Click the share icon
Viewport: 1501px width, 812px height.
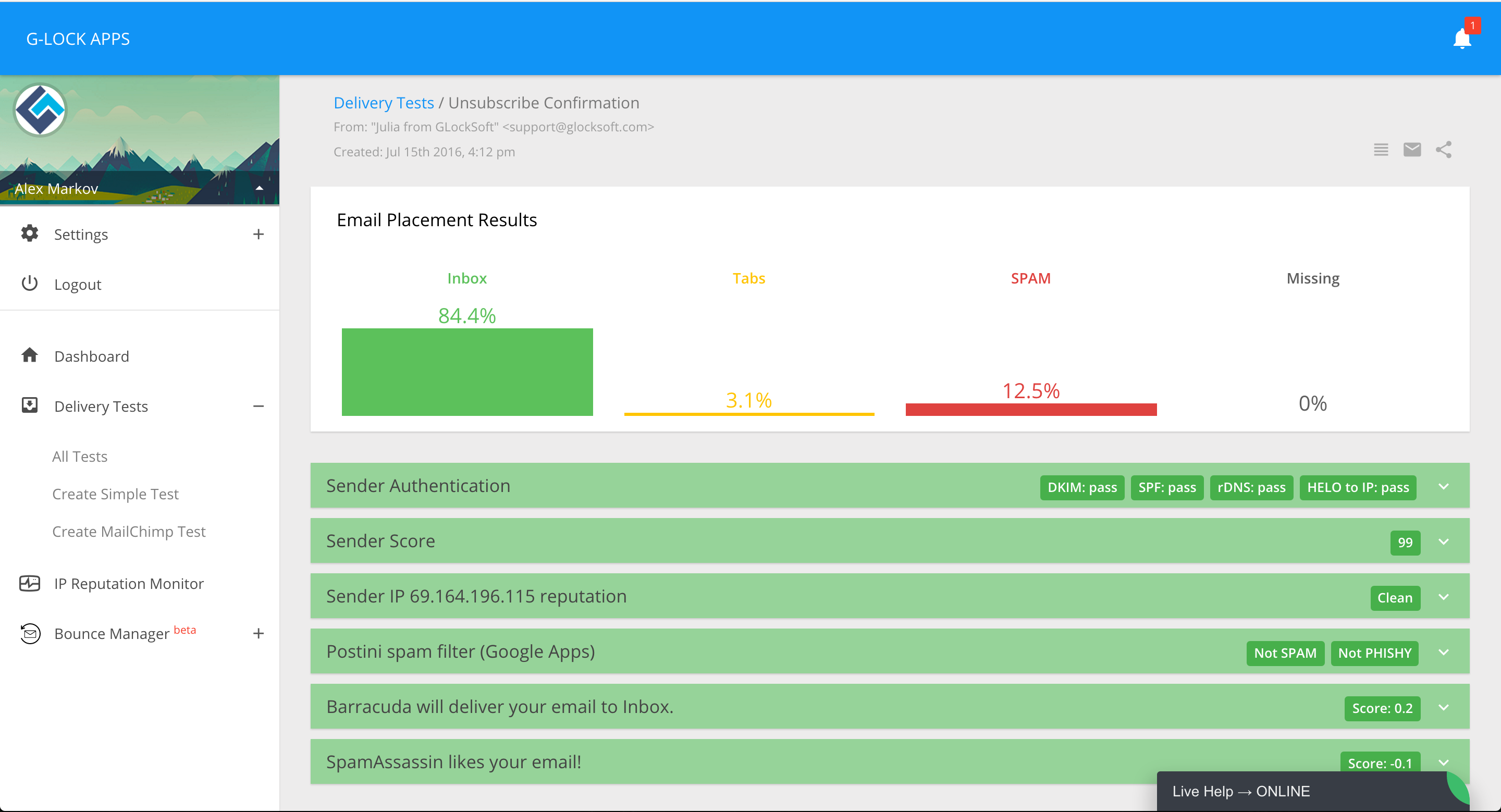[x=1443, y=150]
